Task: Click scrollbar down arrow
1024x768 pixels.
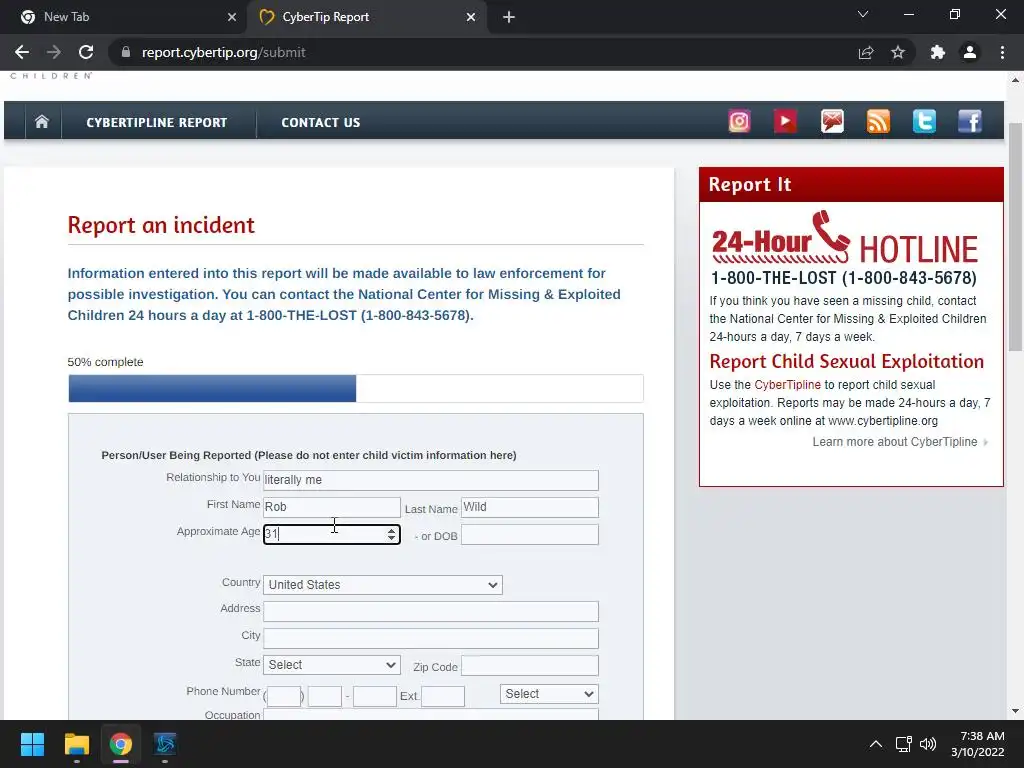Action: pyautogui.click(x=1015, y=711)
